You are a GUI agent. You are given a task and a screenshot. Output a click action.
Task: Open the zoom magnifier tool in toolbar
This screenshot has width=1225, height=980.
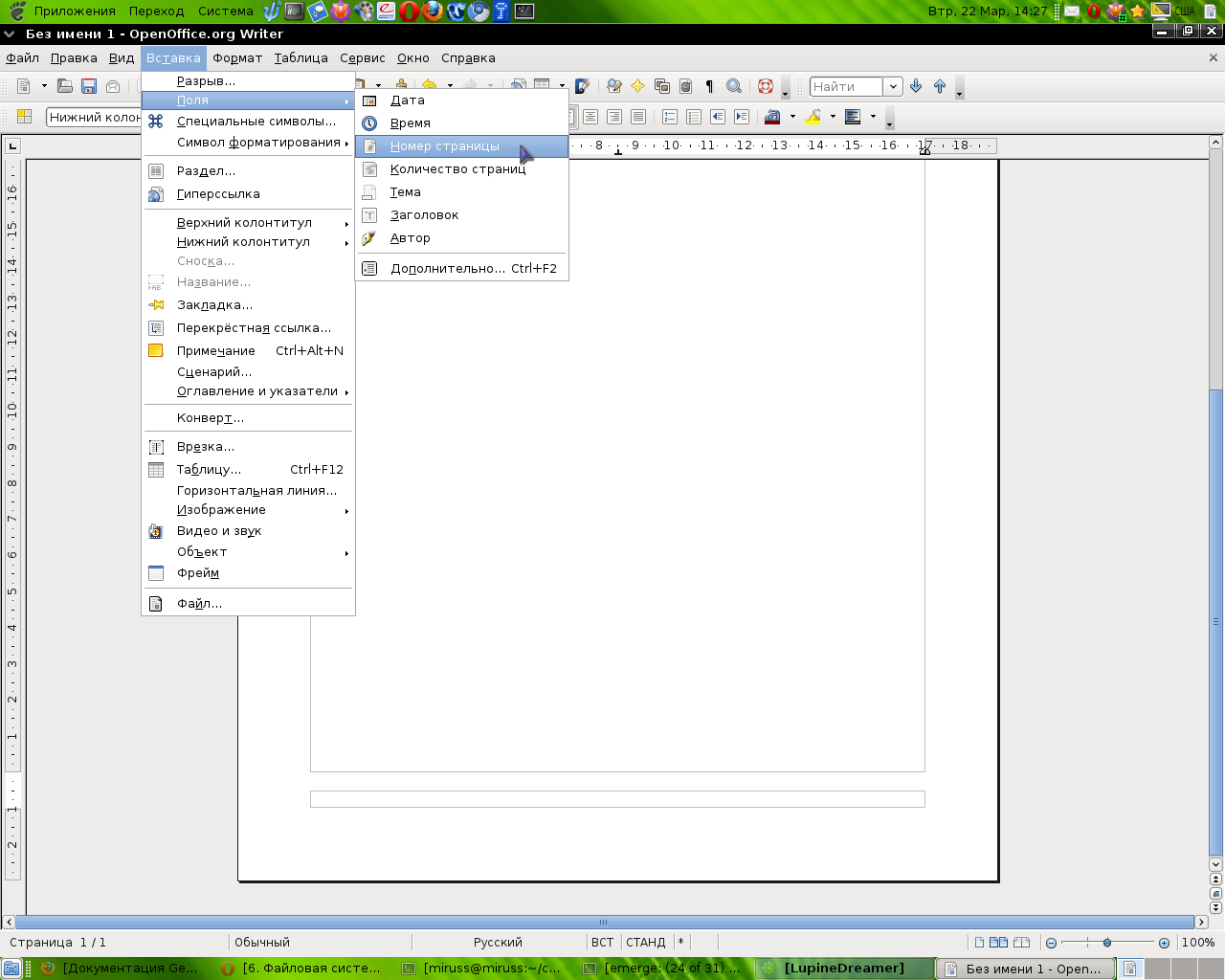pyautogui.click(x=734, y=86)
